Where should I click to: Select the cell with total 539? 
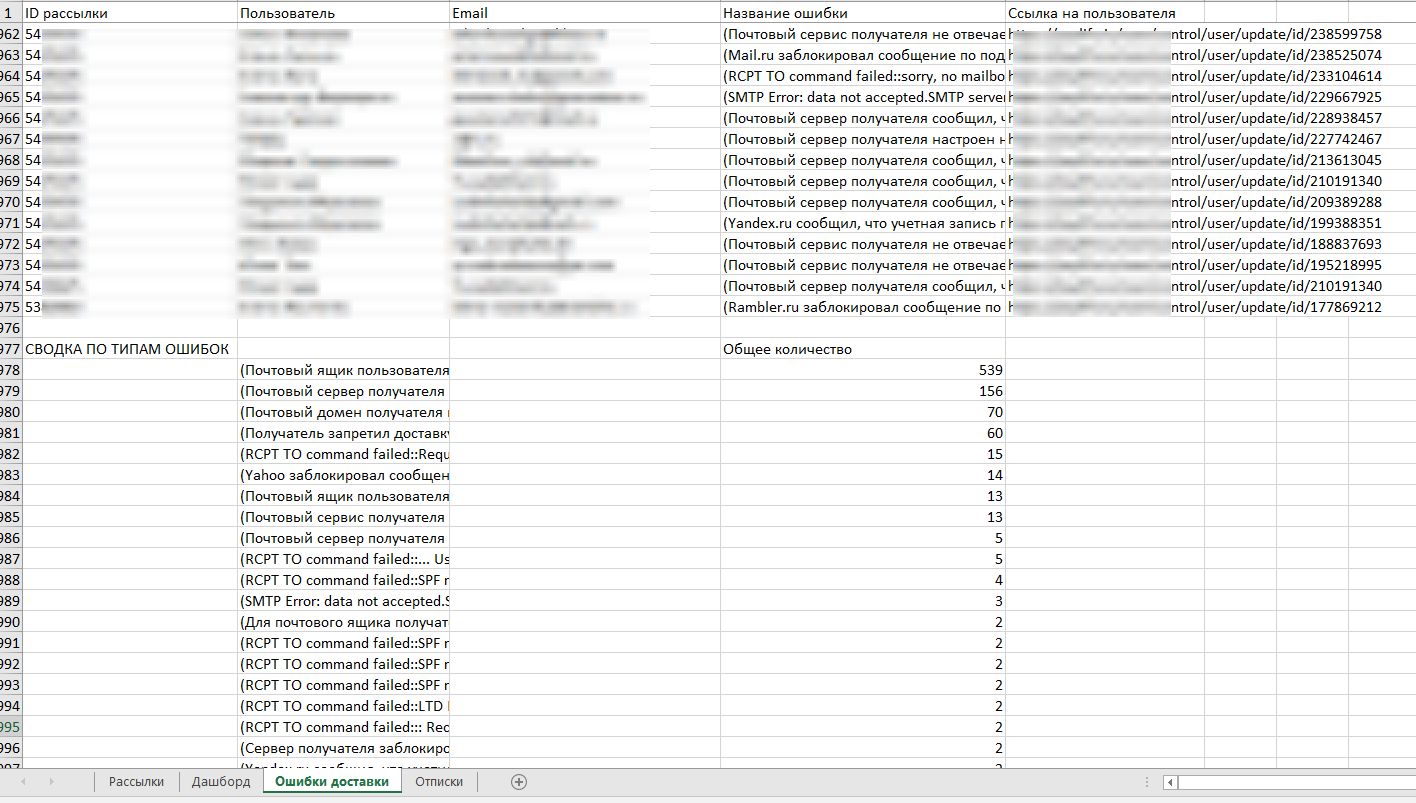click(862, 370)
